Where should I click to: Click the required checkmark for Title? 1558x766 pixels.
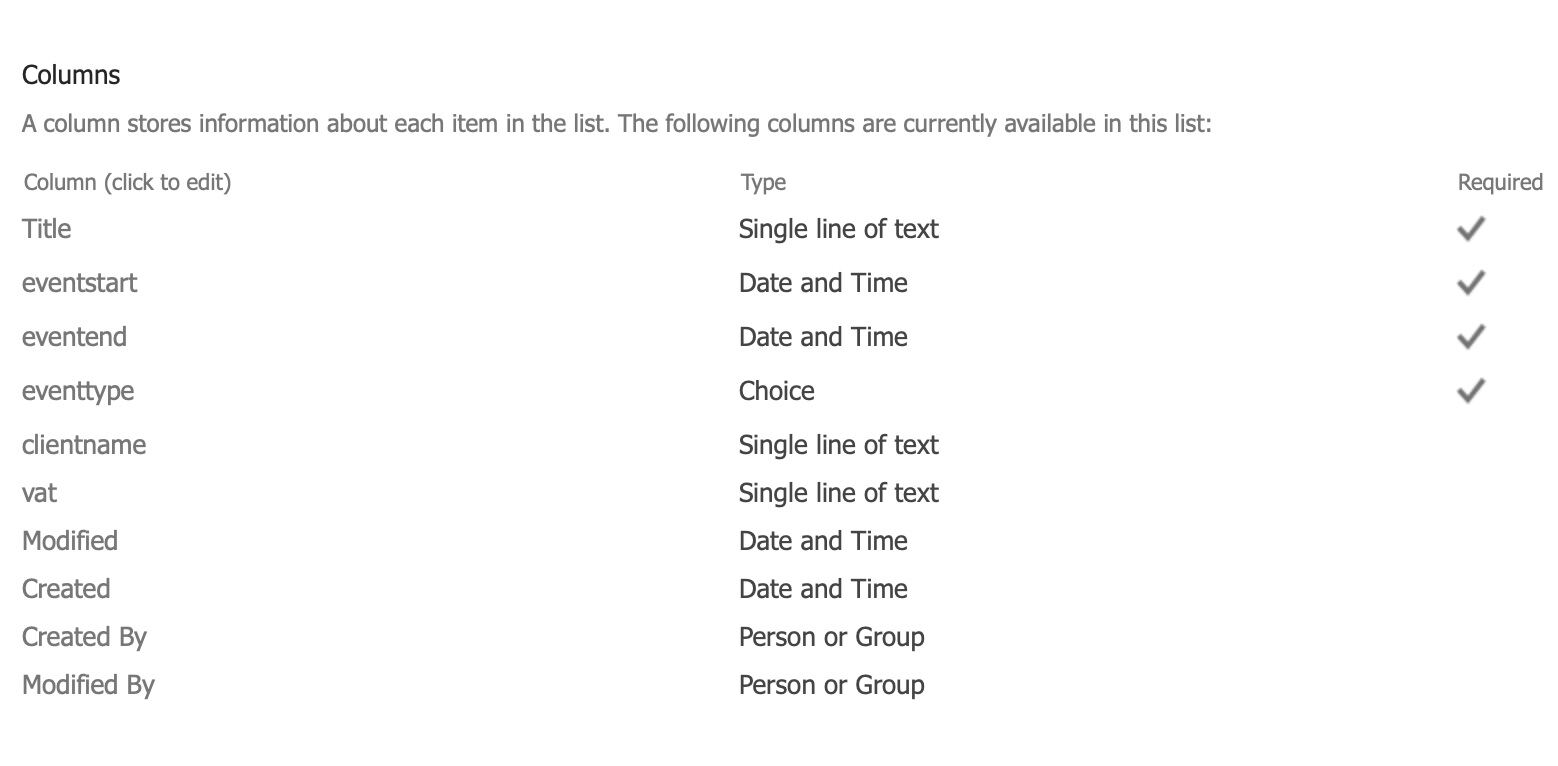[x=1470, y=229]
